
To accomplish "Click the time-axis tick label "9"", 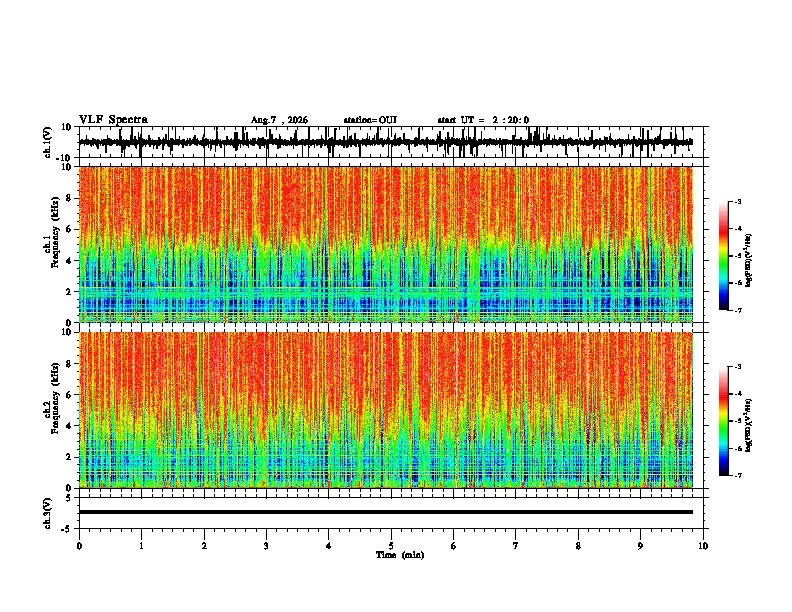I will coord(640,546).
